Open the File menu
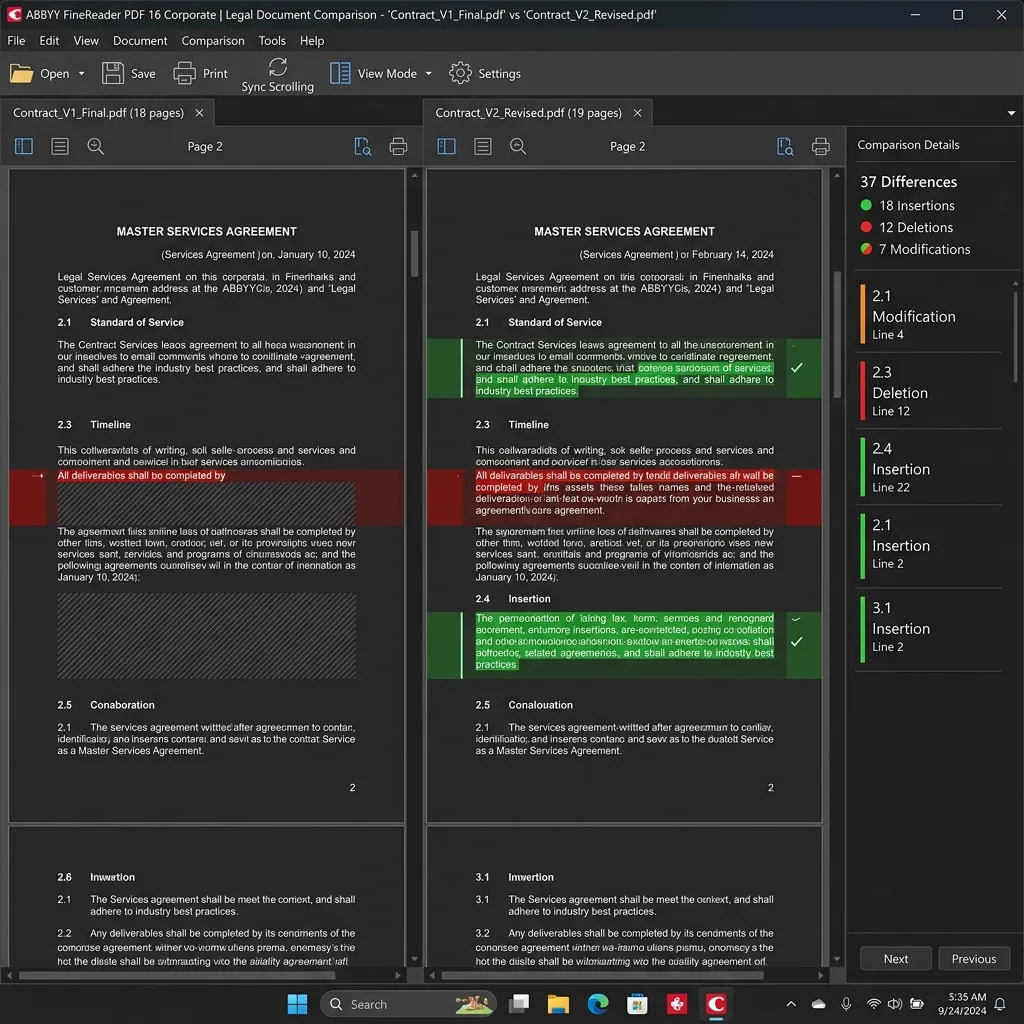Viewport: 1024px width, 1024px height. [16, 40]
